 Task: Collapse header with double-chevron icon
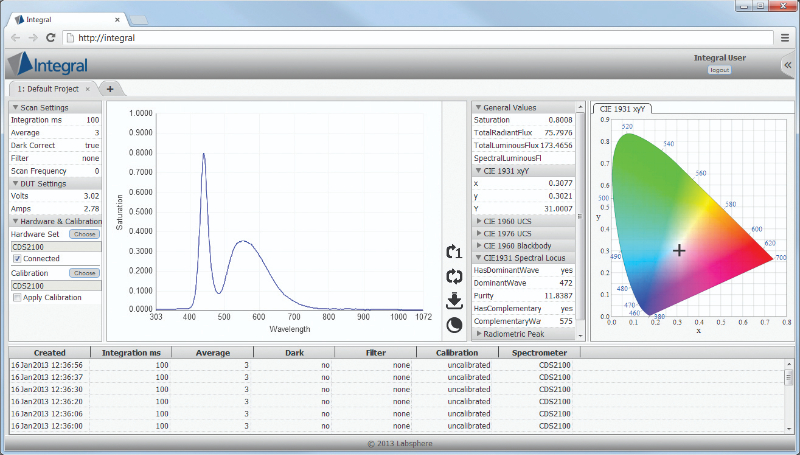pyautogui.click(x=787, y=65)
